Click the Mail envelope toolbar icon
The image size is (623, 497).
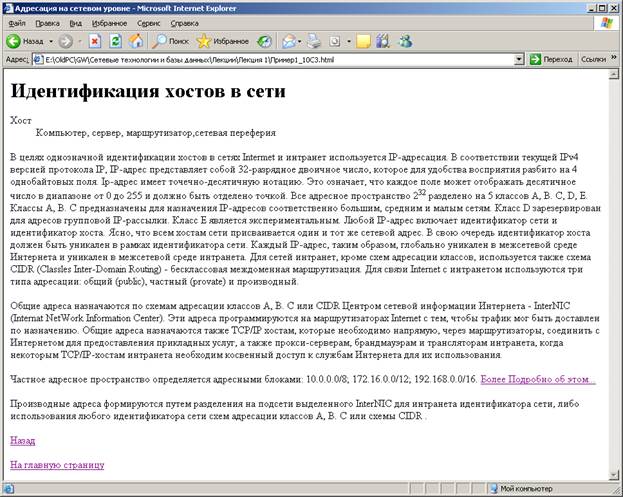289,41
